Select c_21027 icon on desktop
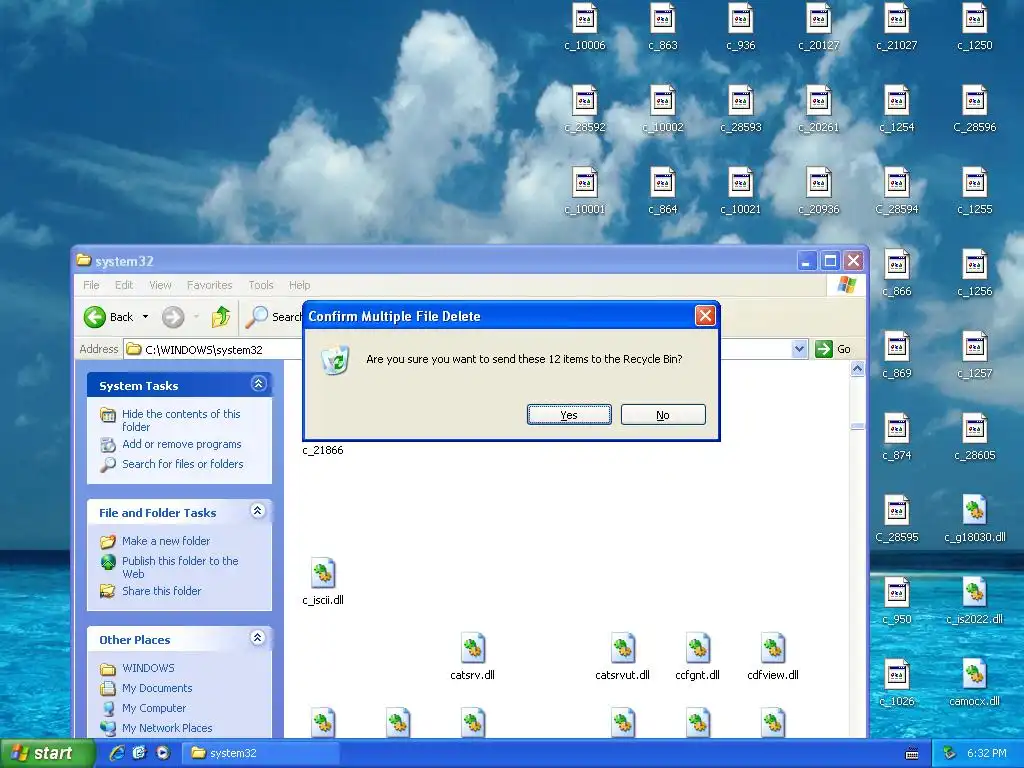 897,19
